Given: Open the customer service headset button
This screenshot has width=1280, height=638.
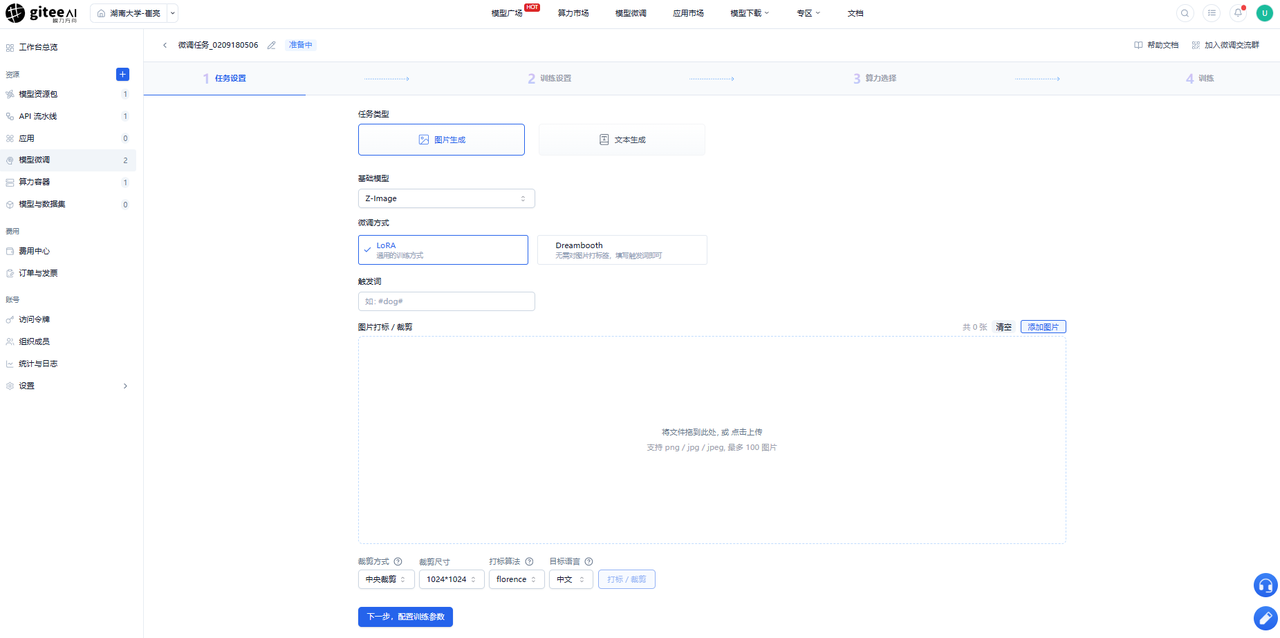Looking at the screenshot, I should [x=1265, y=585].
